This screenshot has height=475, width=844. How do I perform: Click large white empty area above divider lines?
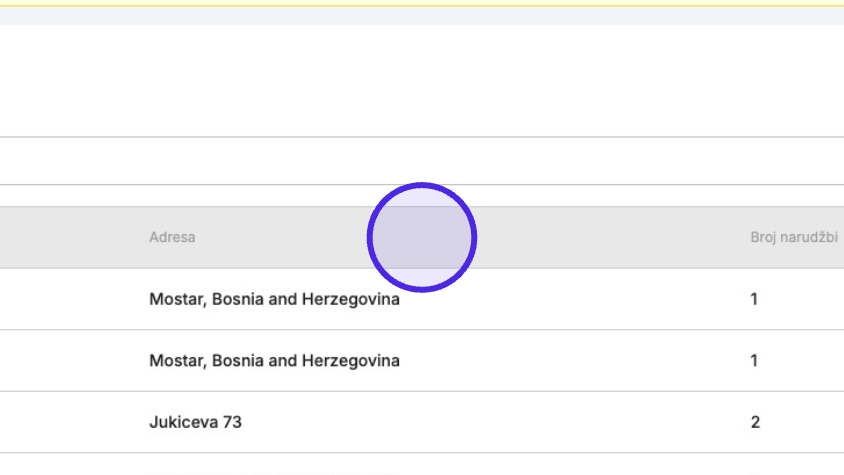(422, 80)
